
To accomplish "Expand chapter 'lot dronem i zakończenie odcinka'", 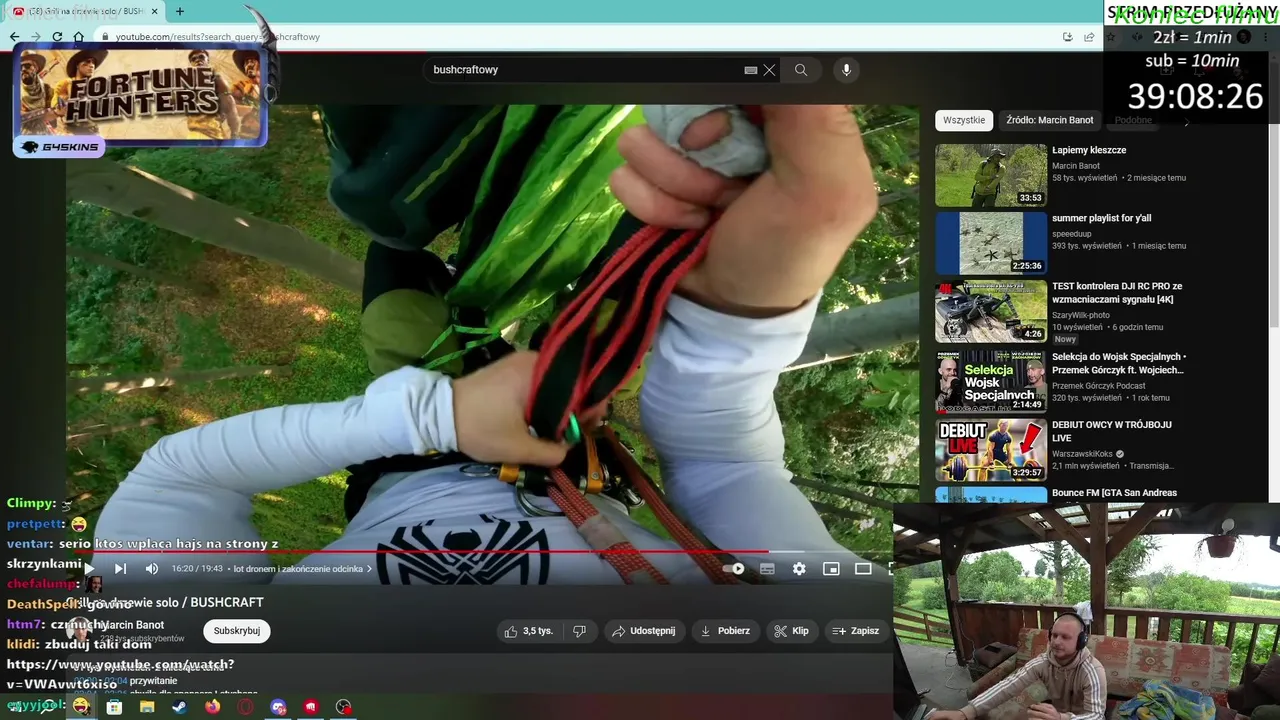I will coord(302,569).
